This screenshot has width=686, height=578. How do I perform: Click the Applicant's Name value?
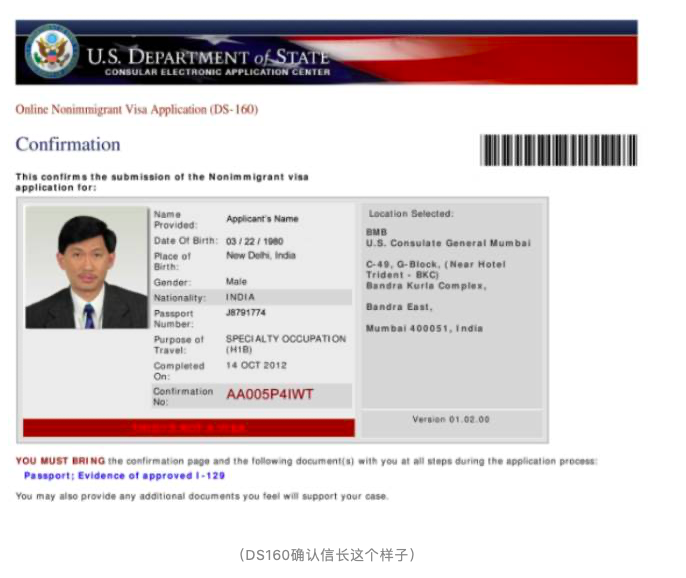[x=262, y=219]
